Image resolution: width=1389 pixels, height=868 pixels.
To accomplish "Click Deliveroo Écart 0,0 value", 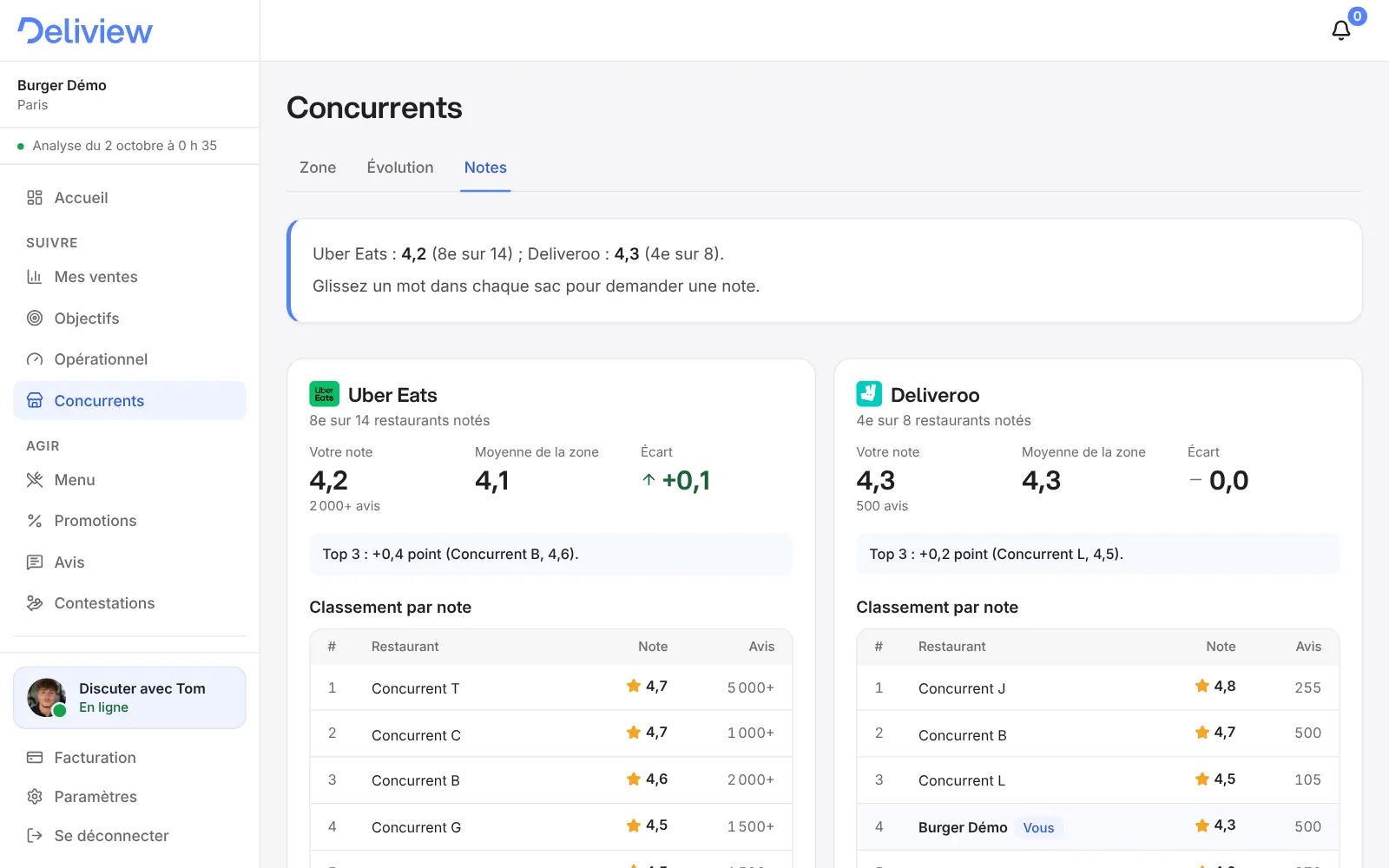I will pyautogui.click(x=1219, y=480).
